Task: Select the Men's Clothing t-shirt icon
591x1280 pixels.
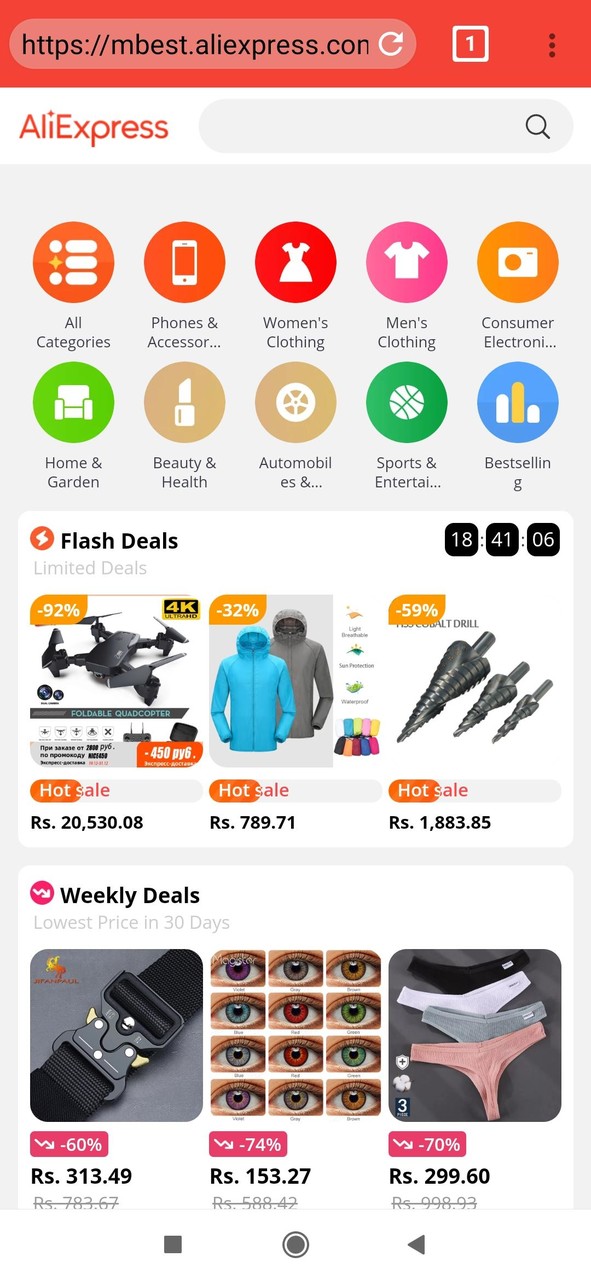Action: point(406,262)
